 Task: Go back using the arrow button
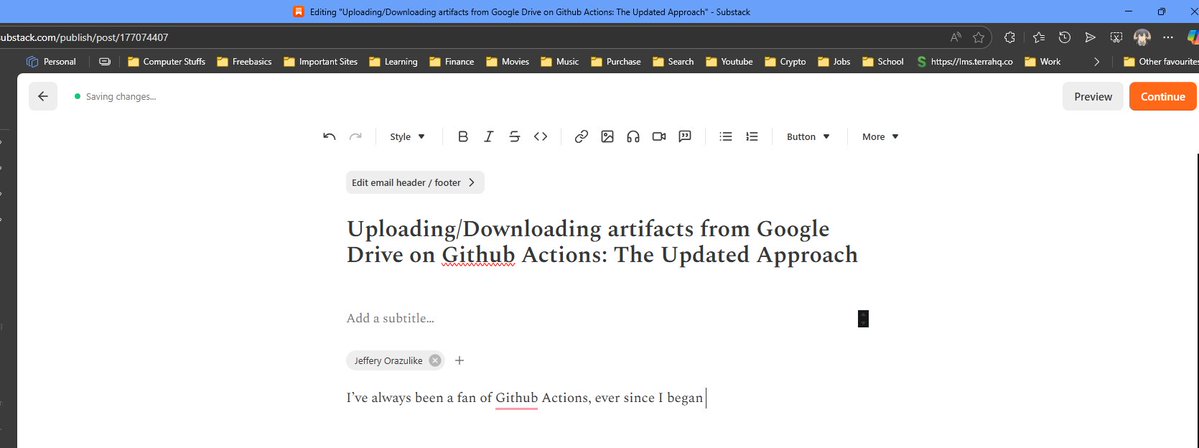(x=43, y=96)
